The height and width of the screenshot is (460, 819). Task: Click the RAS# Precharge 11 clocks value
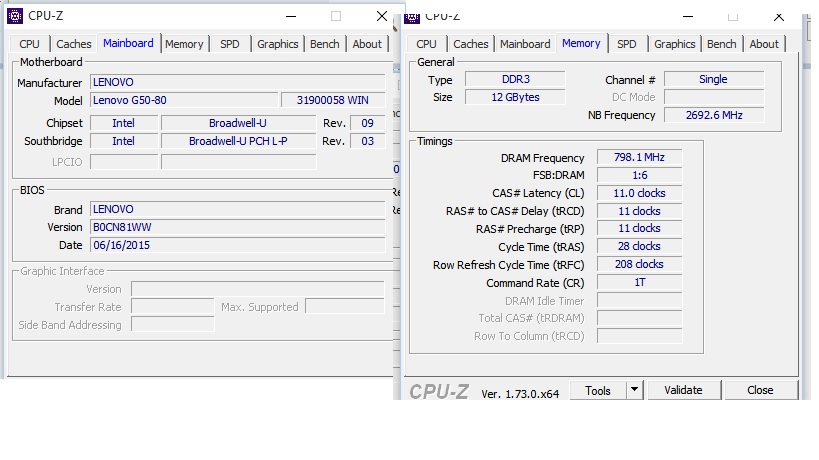tap(639, 228)
